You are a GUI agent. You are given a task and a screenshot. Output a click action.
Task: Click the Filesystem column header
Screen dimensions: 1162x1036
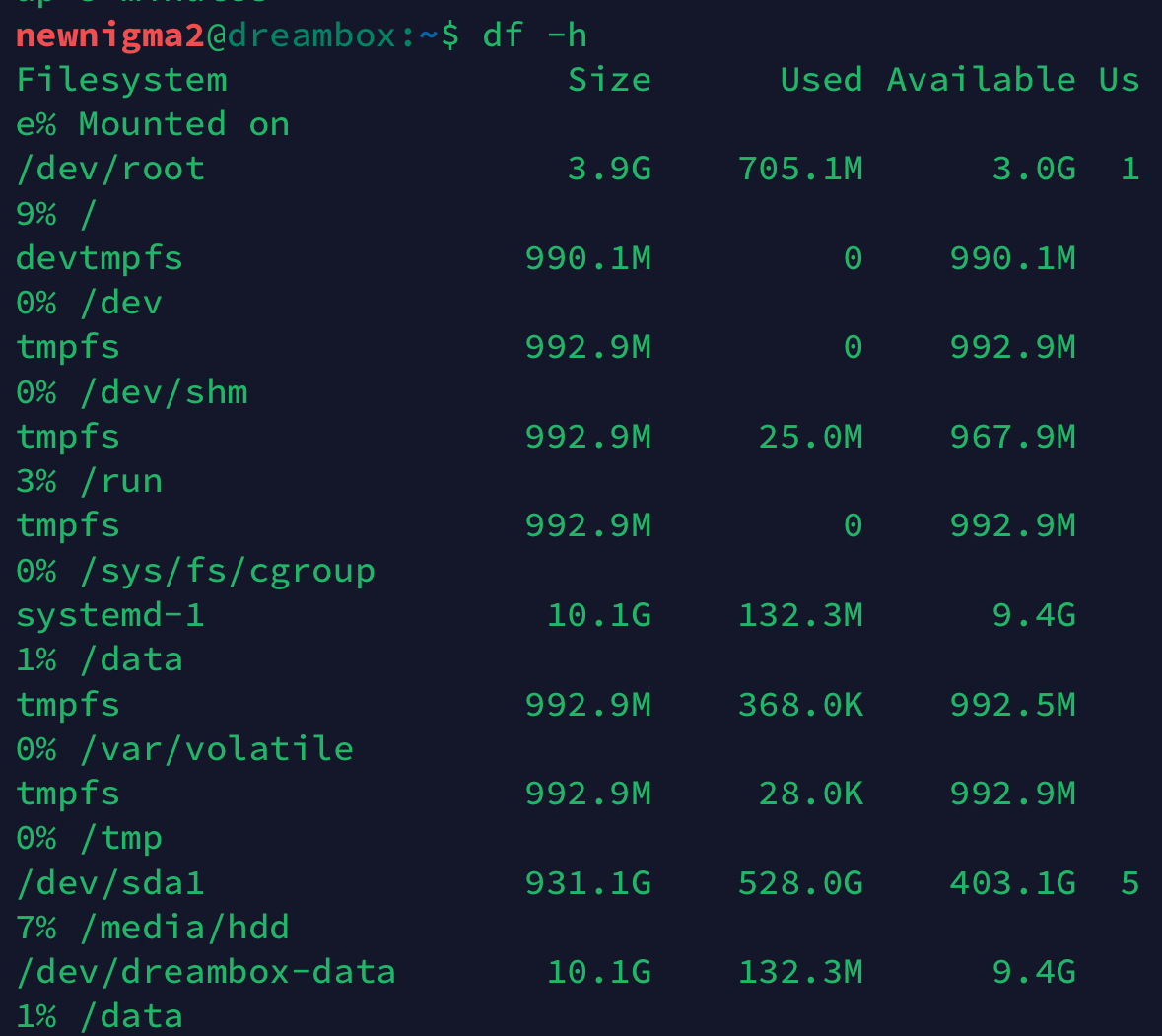[121, 80]
